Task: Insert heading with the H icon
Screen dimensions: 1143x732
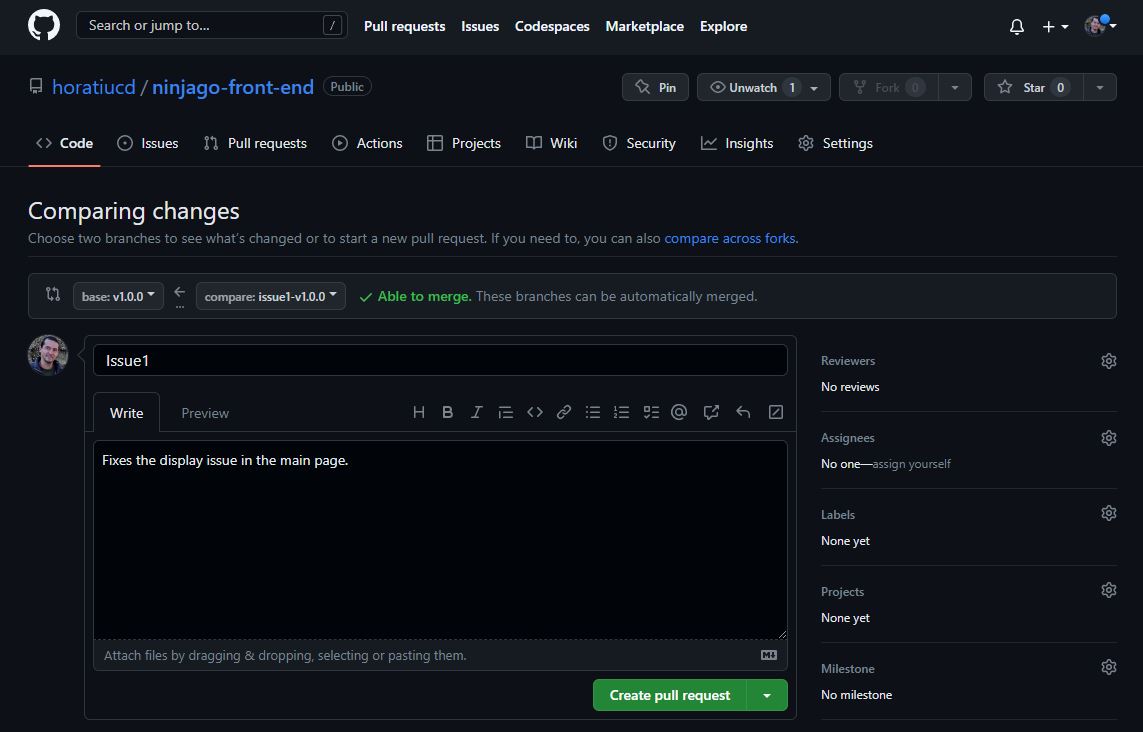Action: tap(418, 413)
